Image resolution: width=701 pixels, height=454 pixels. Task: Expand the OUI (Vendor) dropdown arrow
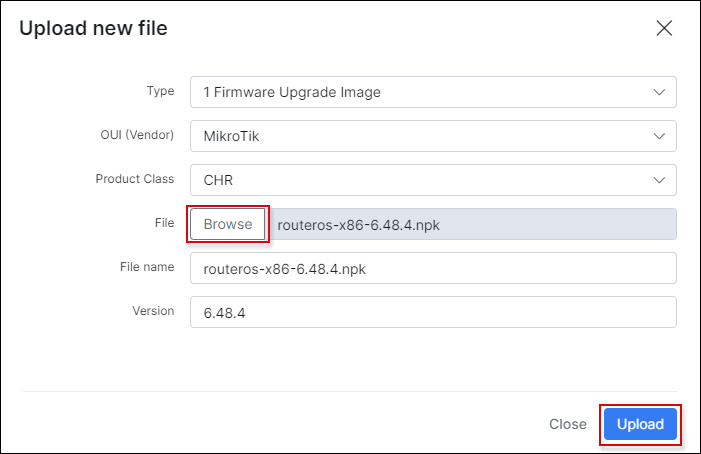tap(658, 136)
